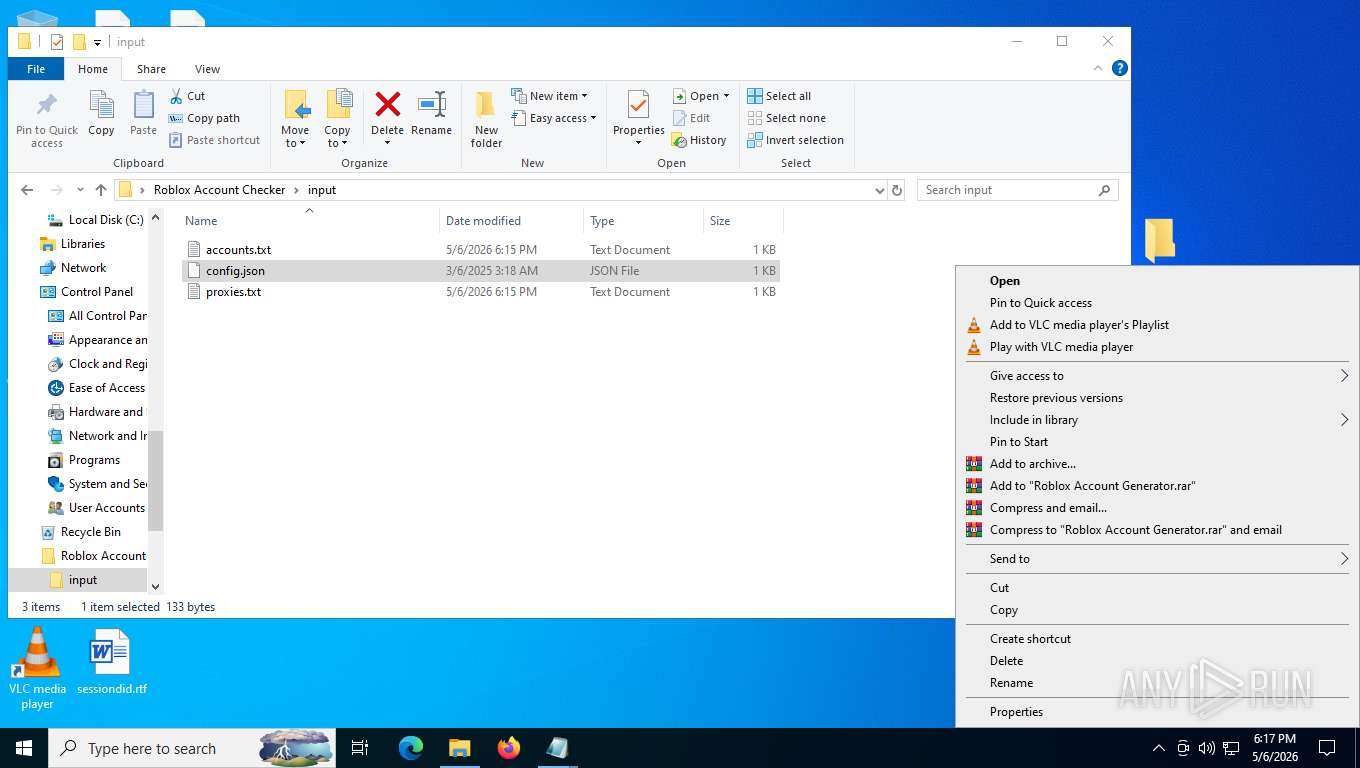Launch Firefox from the taskbar
This screenshot has height=768, width=1360.
click(509, 747)
